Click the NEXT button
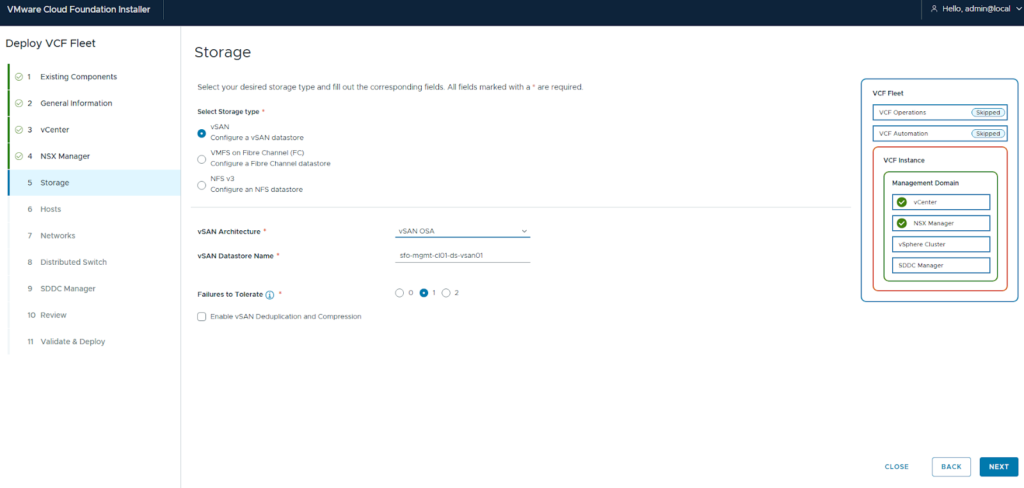This screenshot has height=488, width=1024. [x=998, y=467]
